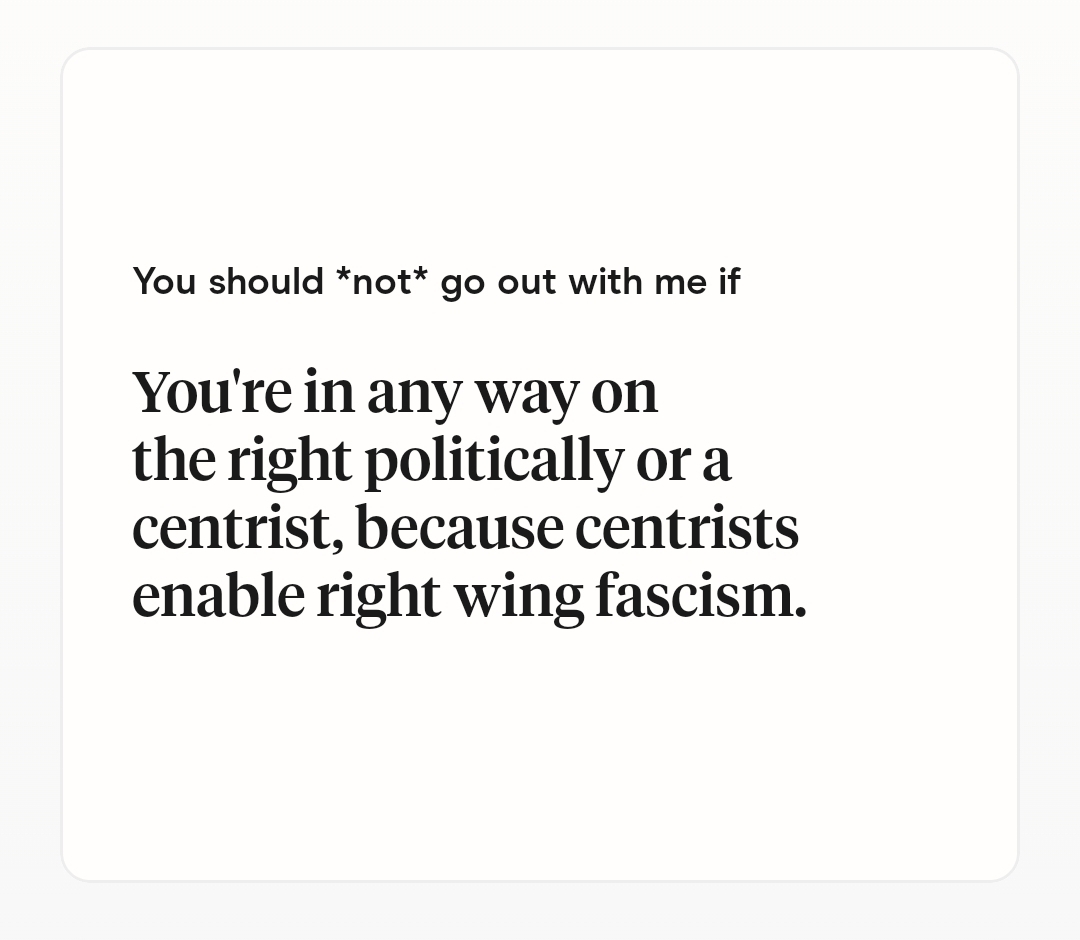Click the word "*not*" in the prompt heading
The image size is (1080, 940).
382,282
